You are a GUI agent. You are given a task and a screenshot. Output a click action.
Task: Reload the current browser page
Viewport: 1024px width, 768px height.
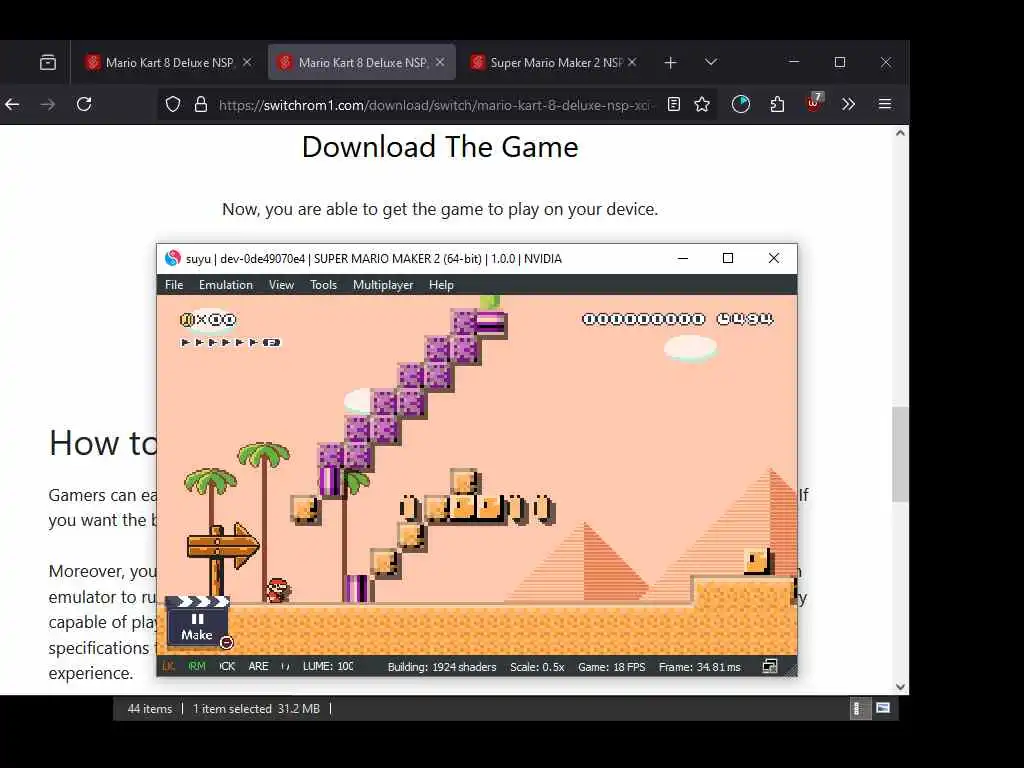(x=84, y=104)
